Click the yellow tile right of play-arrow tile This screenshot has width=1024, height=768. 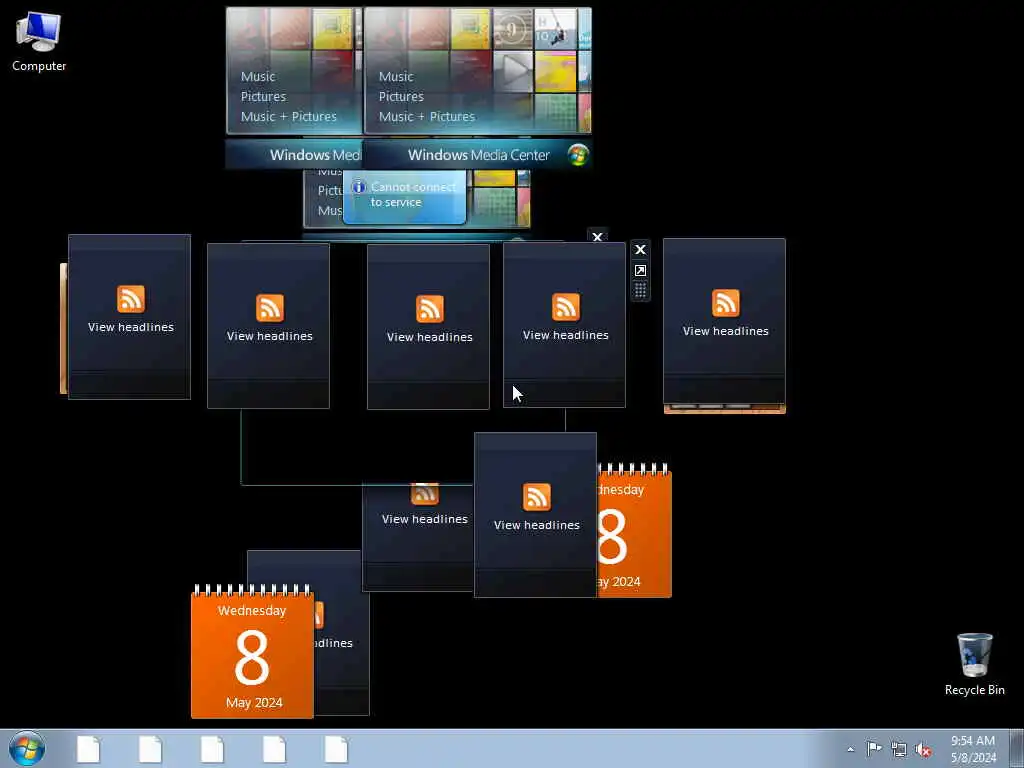555,71
